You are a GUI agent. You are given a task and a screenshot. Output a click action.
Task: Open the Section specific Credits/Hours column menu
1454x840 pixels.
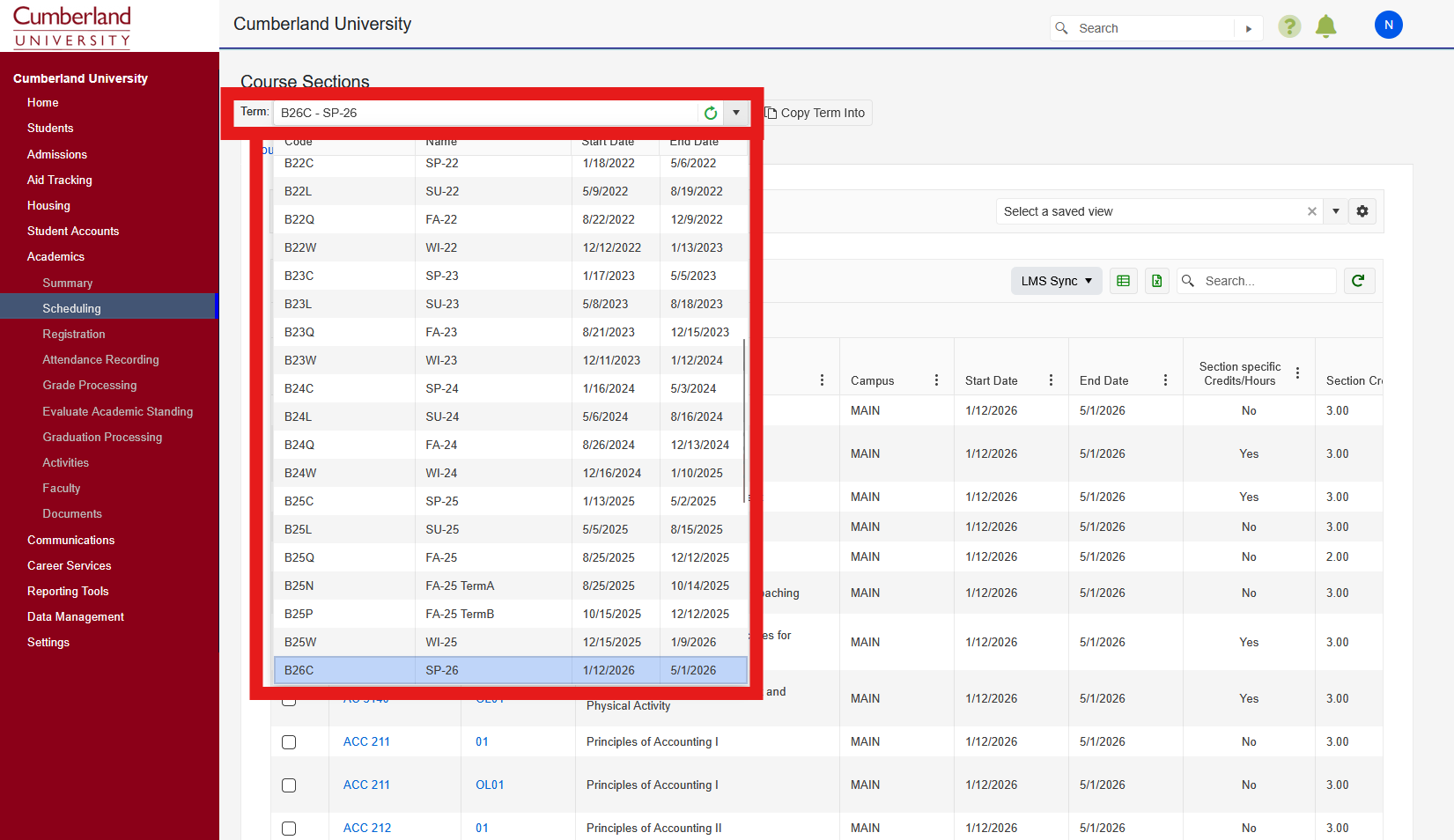(x=1297, y=373)
